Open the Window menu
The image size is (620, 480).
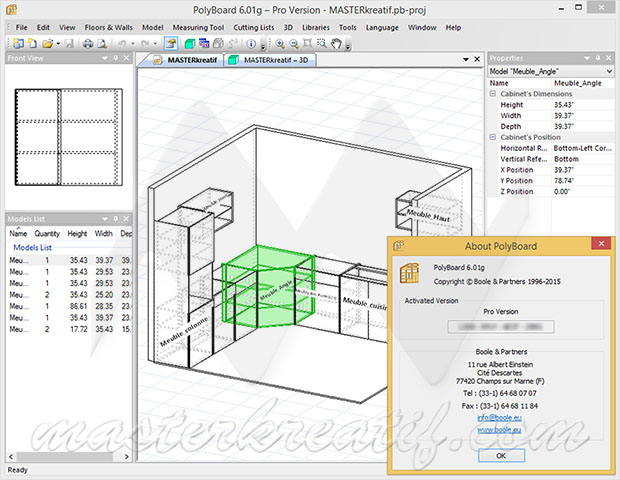[422, 28]
